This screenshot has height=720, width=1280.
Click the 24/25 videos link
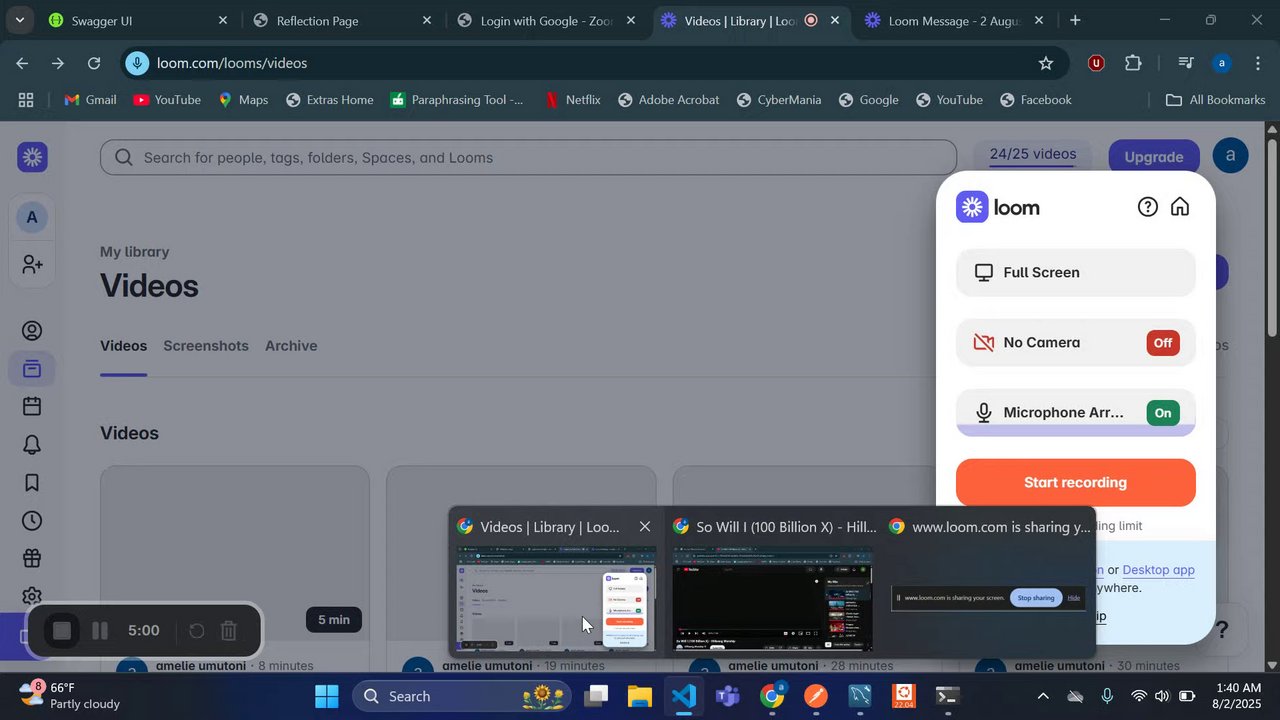1033,154
